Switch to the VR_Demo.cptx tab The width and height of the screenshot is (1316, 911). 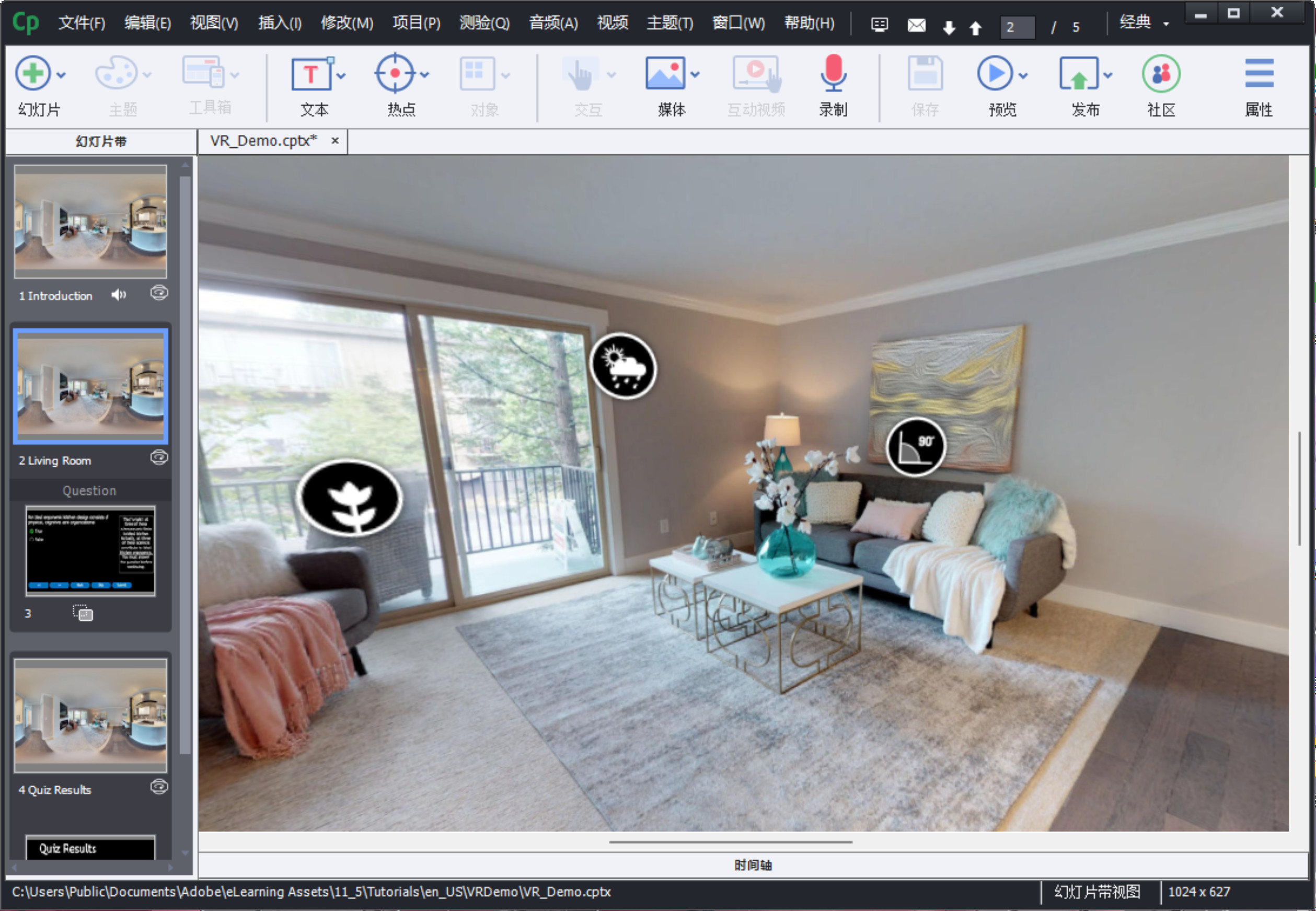(x=263, y=141)
